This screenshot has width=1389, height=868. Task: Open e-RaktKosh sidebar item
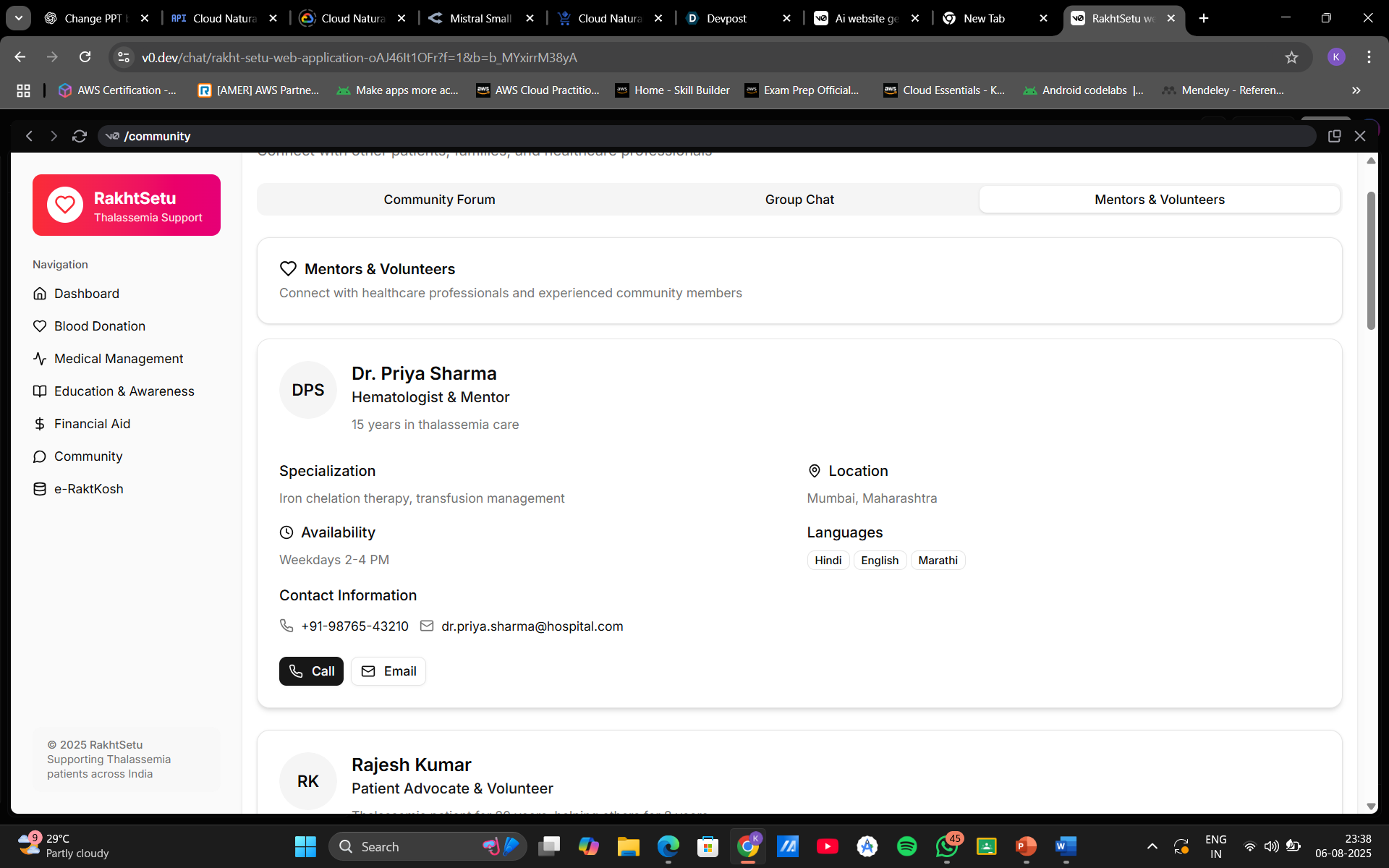tap(88, 489)
